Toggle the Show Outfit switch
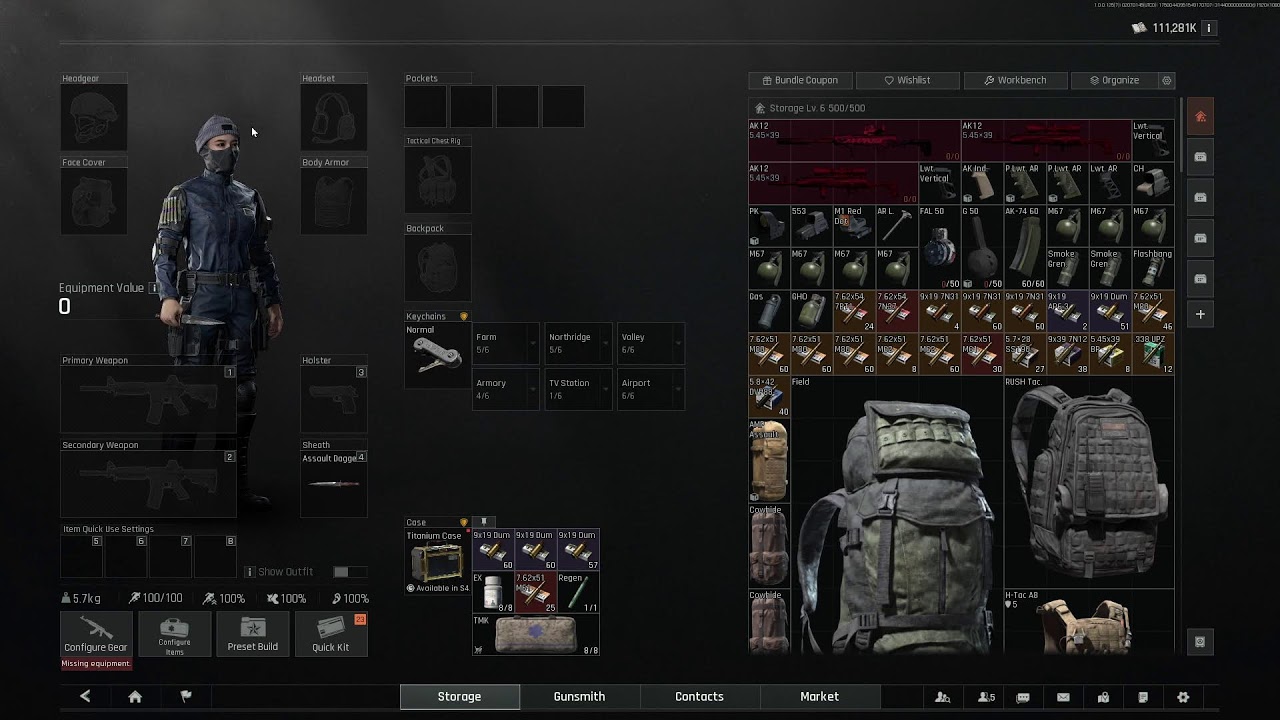 348,572
